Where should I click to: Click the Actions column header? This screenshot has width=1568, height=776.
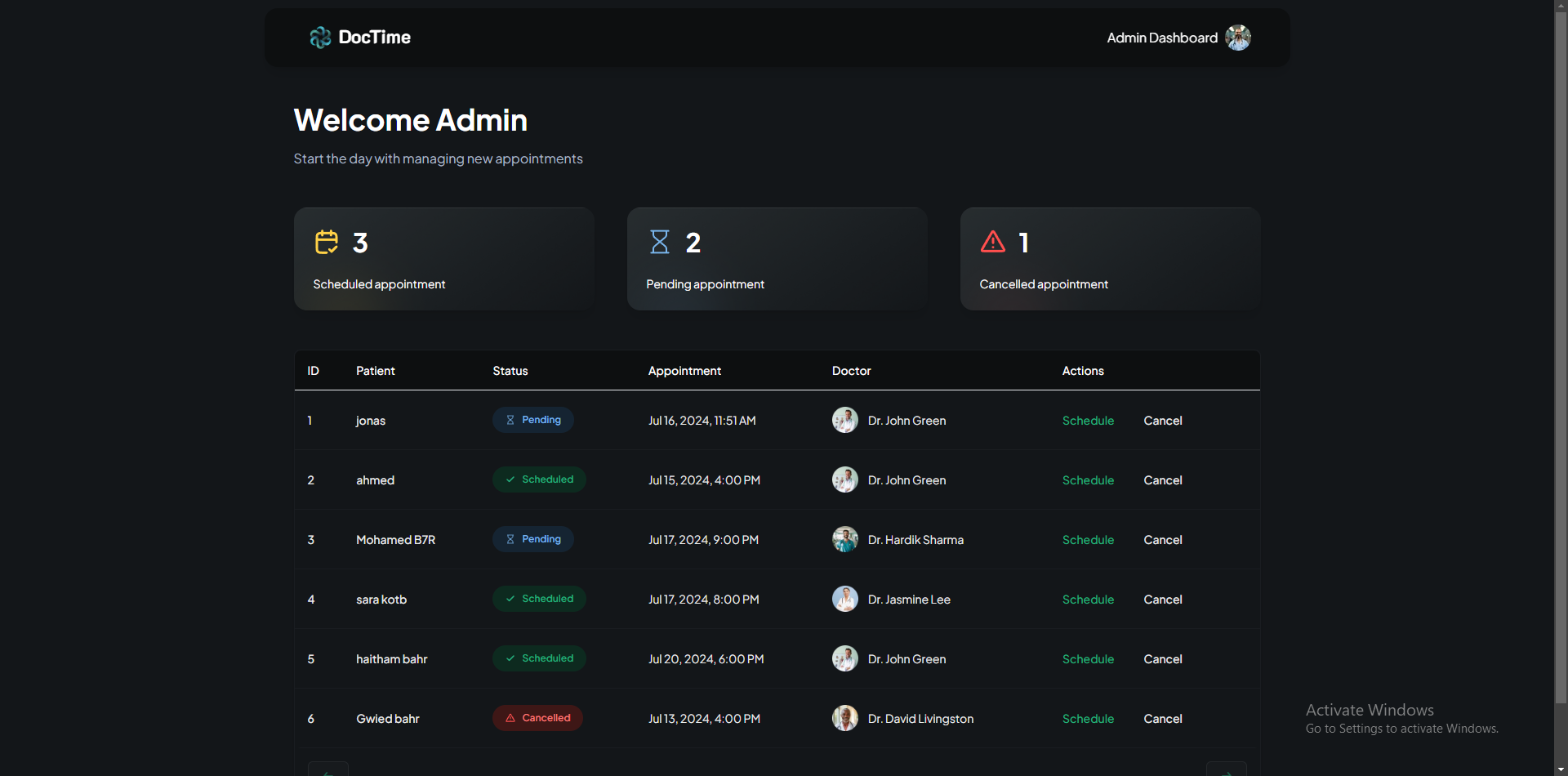click(x=1083, y=371)
